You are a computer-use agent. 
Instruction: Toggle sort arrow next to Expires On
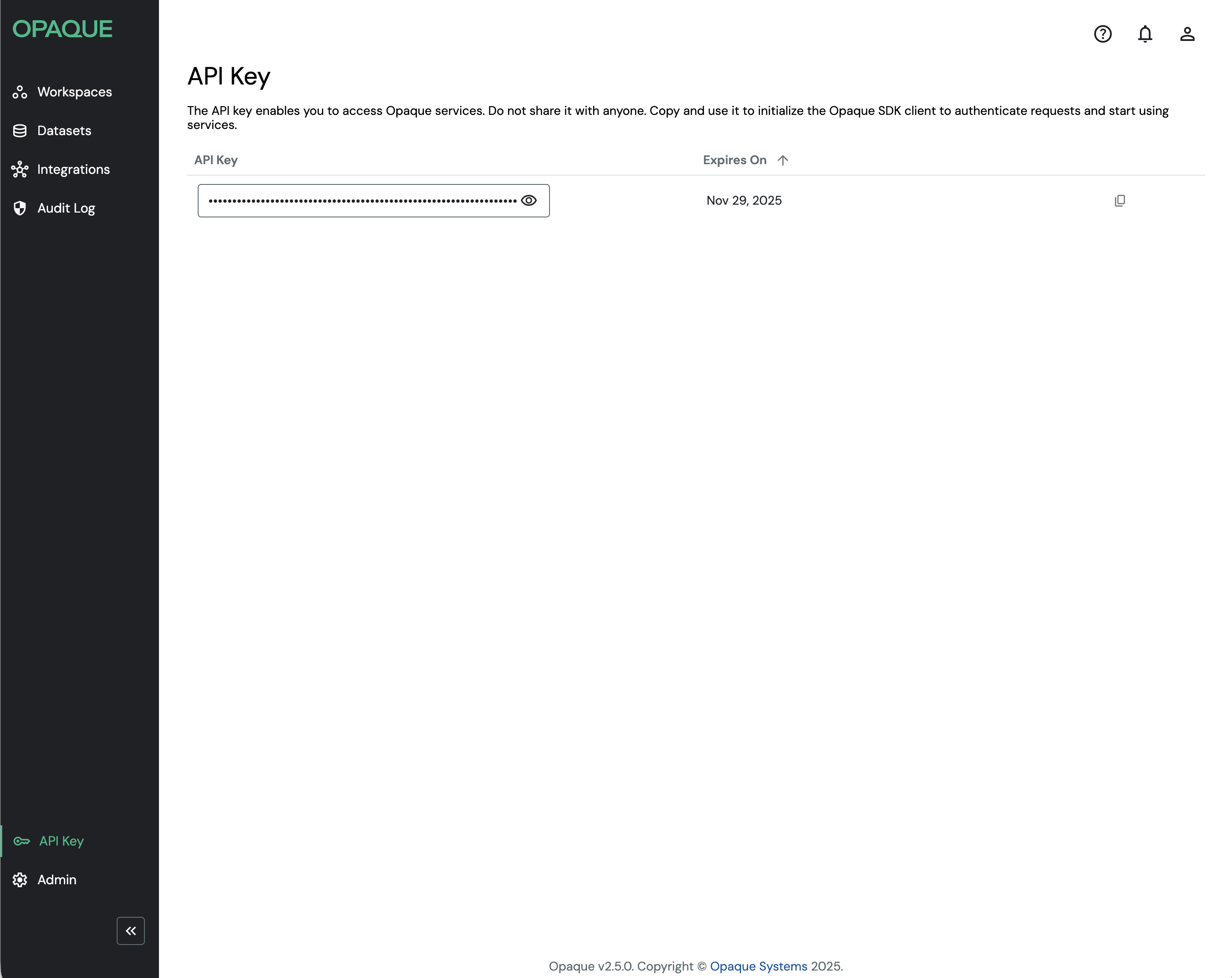coord(783,161)
